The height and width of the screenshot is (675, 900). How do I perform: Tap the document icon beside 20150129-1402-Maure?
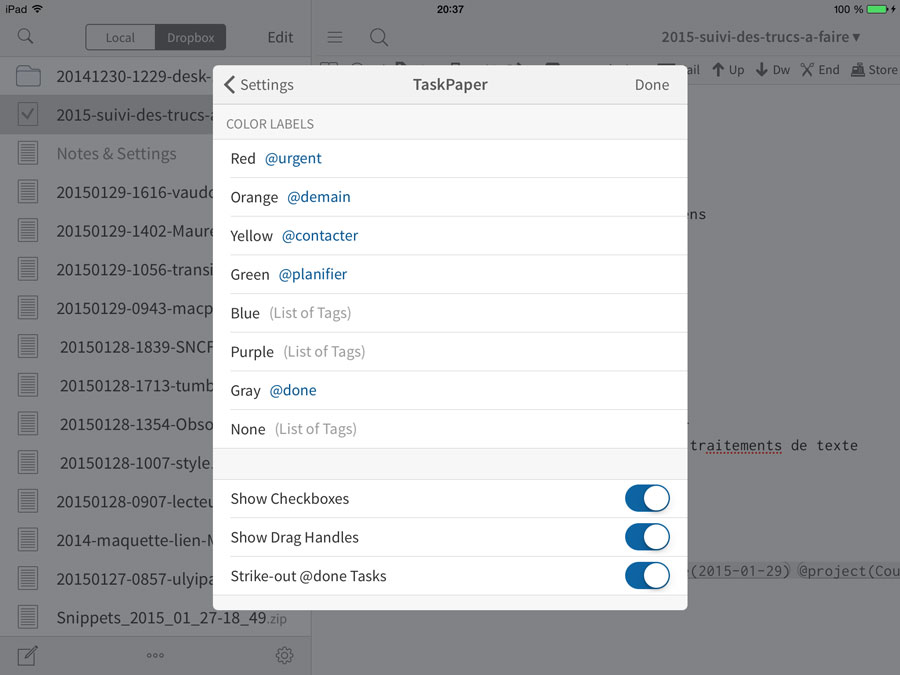28,231
